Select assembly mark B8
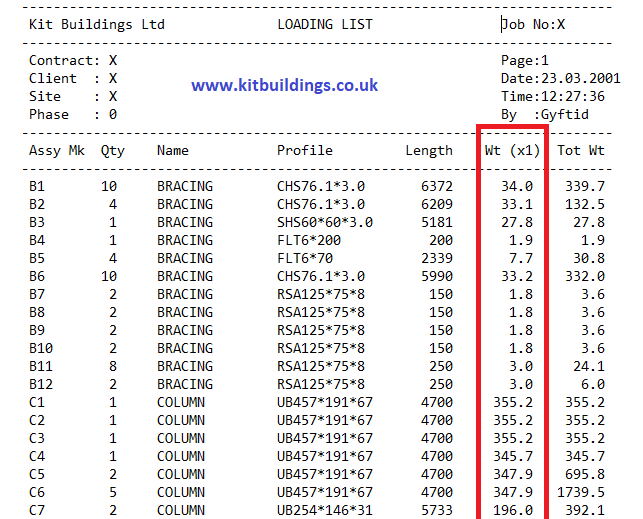This screenshot has width=643, height=519. coord(36,312)
